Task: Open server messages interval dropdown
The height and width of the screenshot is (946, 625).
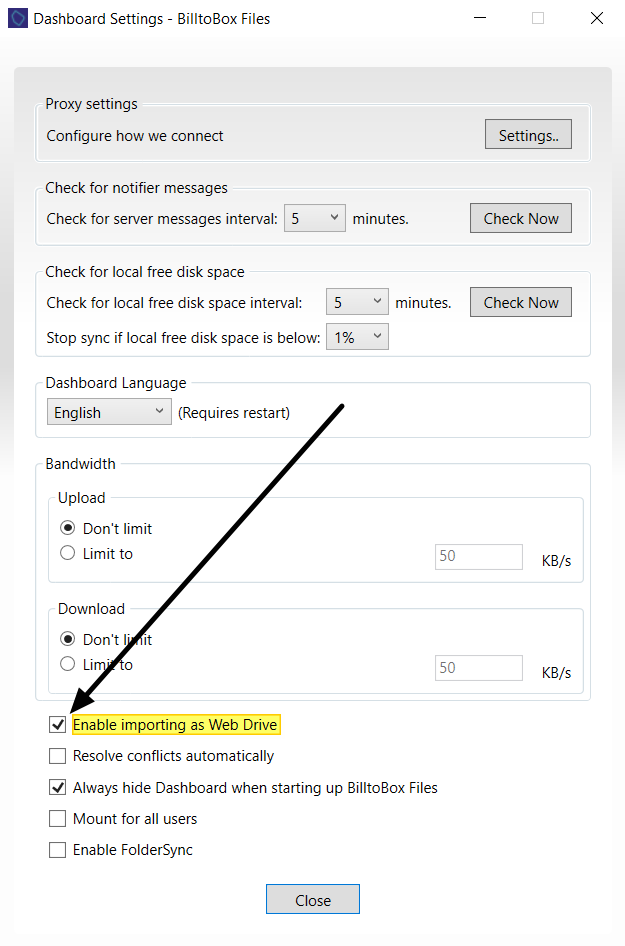Action: click(314, 218)
